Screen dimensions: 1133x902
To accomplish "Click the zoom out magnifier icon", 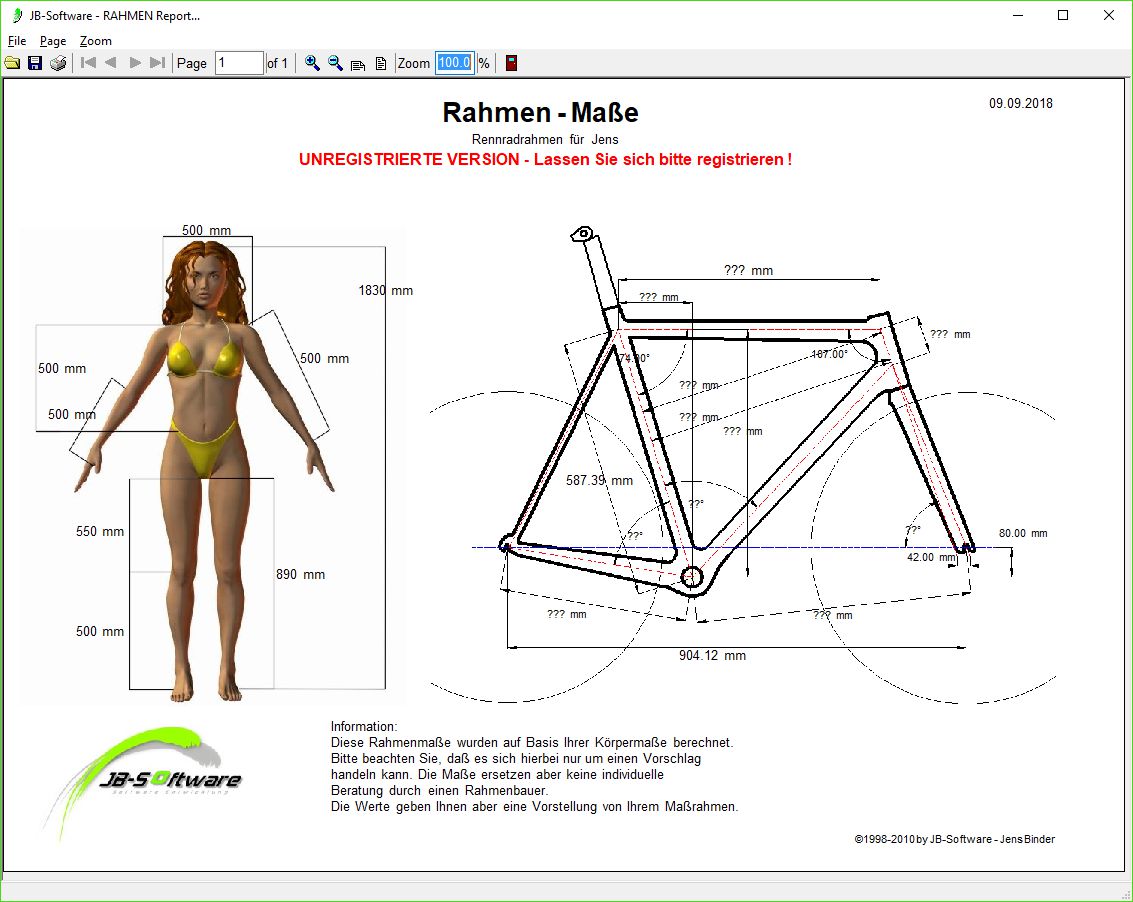I will [335, 63].
